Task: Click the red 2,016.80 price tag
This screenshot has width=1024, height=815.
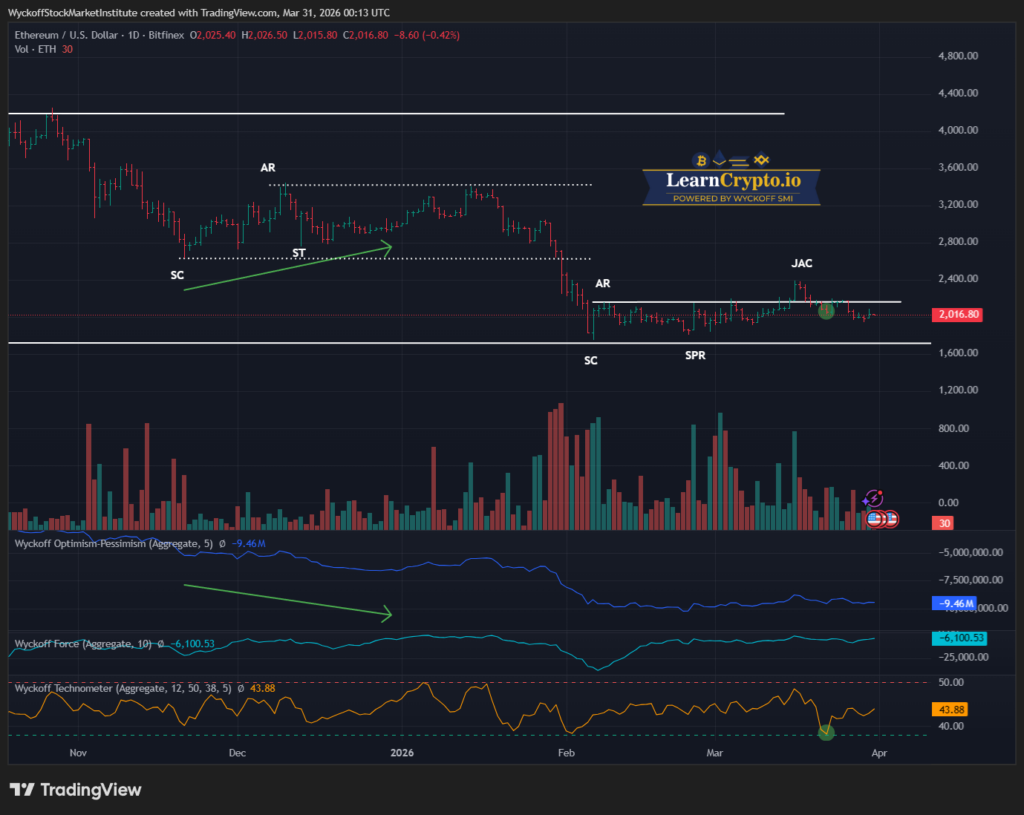Action: coord(956,314)
